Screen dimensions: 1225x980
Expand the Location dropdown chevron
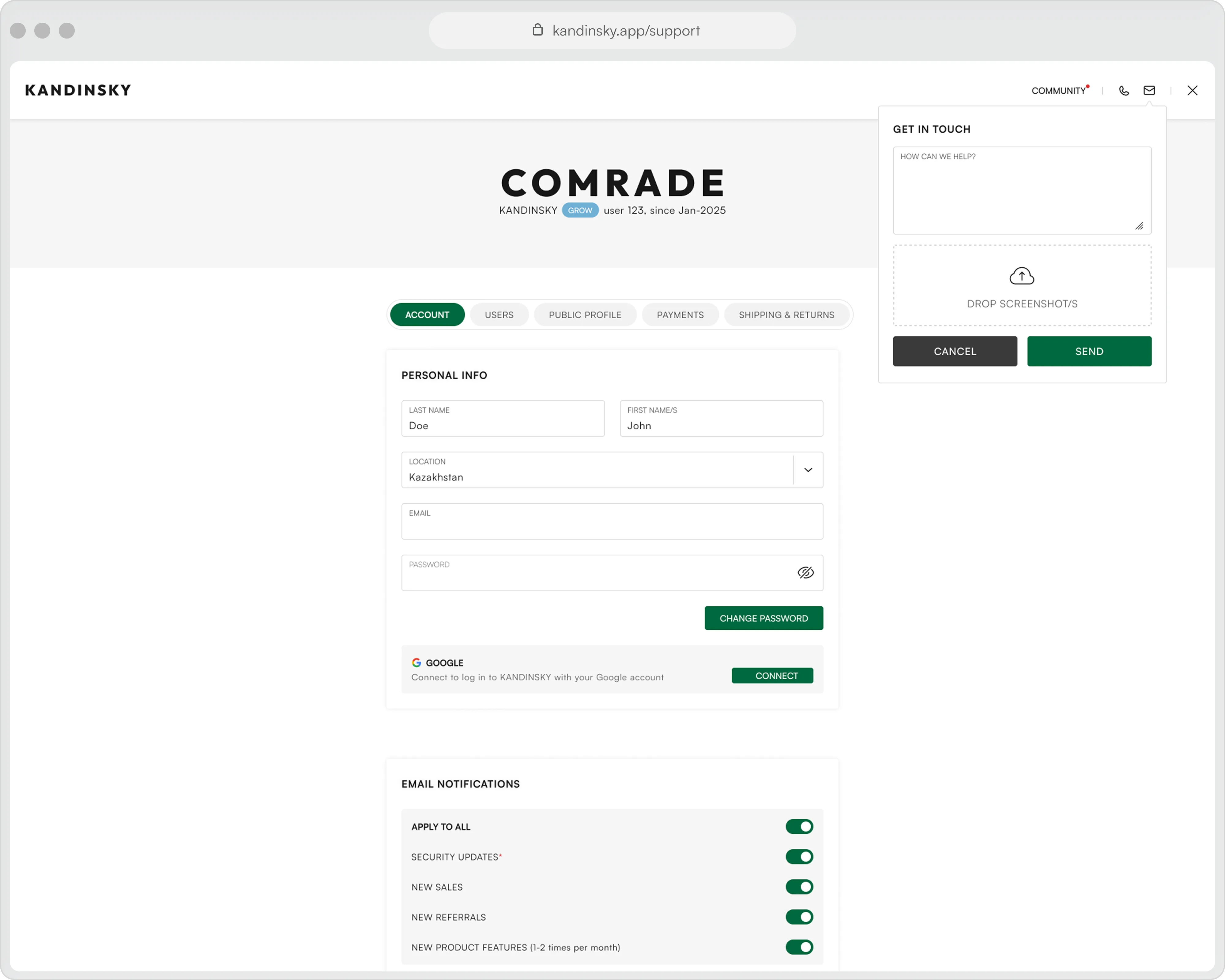(808, 470)
